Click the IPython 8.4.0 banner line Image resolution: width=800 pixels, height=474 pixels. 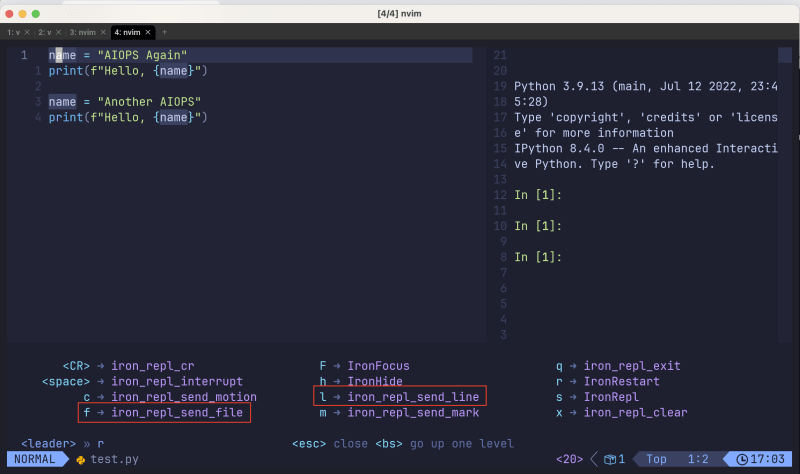[645, 148]
